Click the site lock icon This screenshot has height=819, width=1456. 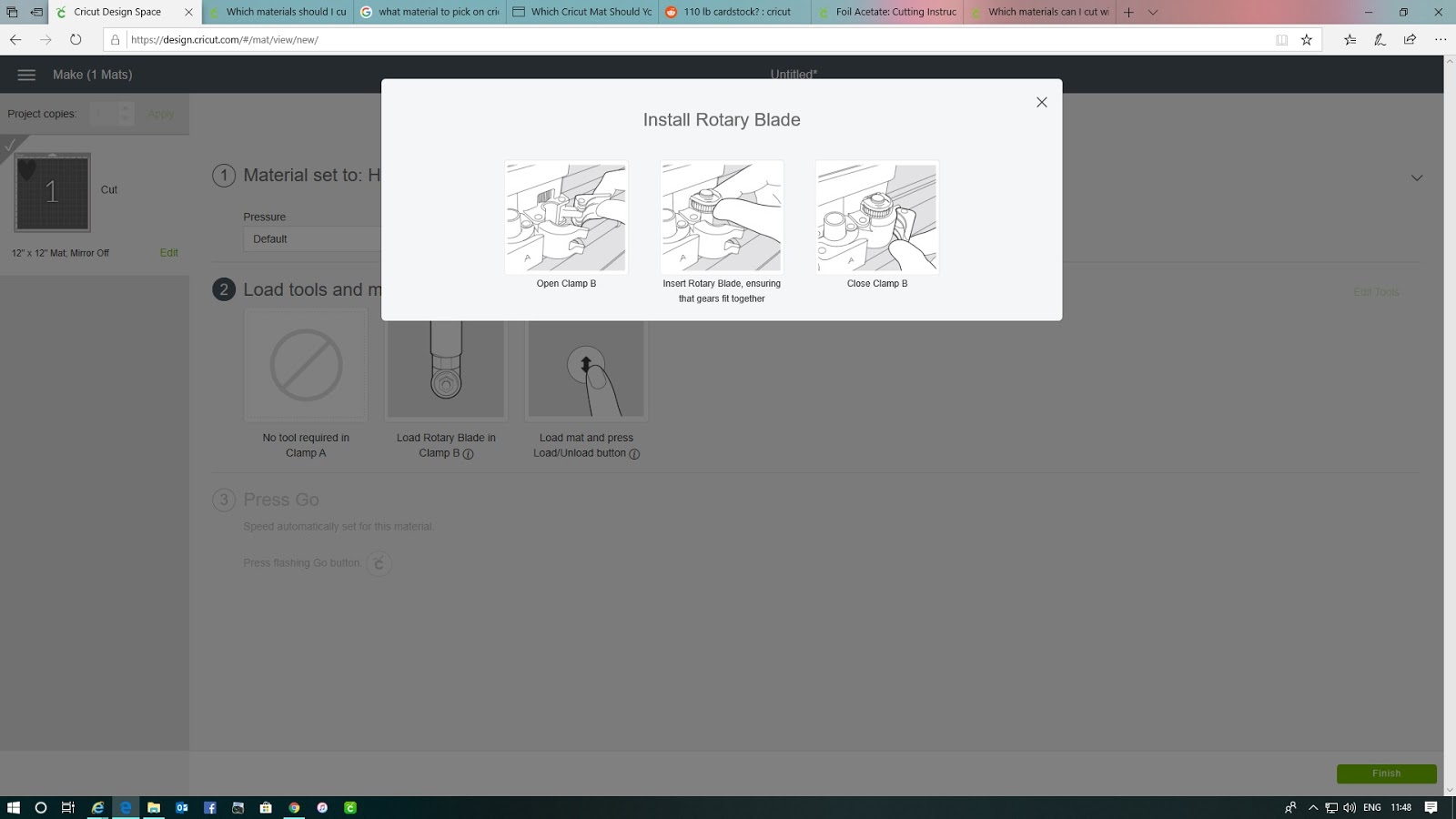click(115, 40)
